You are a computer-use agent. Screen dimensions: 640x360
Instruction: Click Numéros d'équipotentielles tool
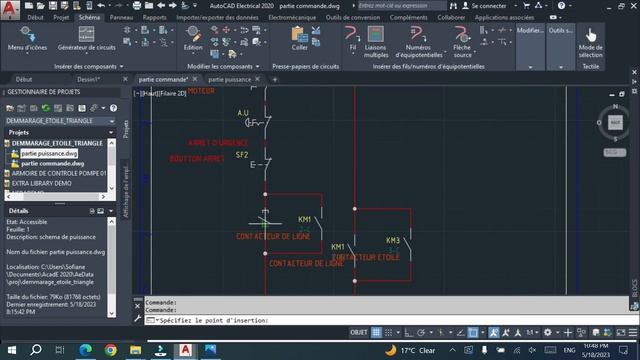click(x=418, y=42)
